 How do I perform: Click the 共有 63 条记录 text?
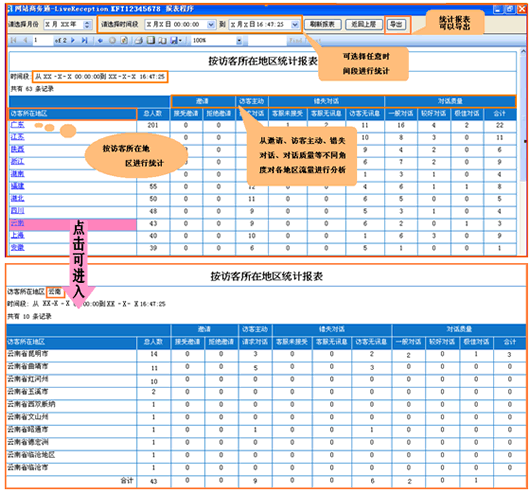point(32,89)
